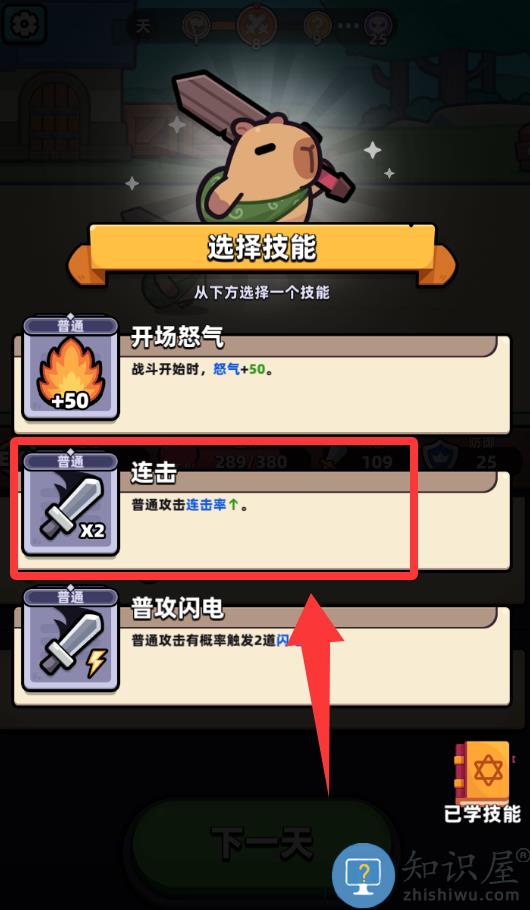This screenshot has width=530, height=910.
Task: Click the sword X2 combo icon
Action: point(71,504)
